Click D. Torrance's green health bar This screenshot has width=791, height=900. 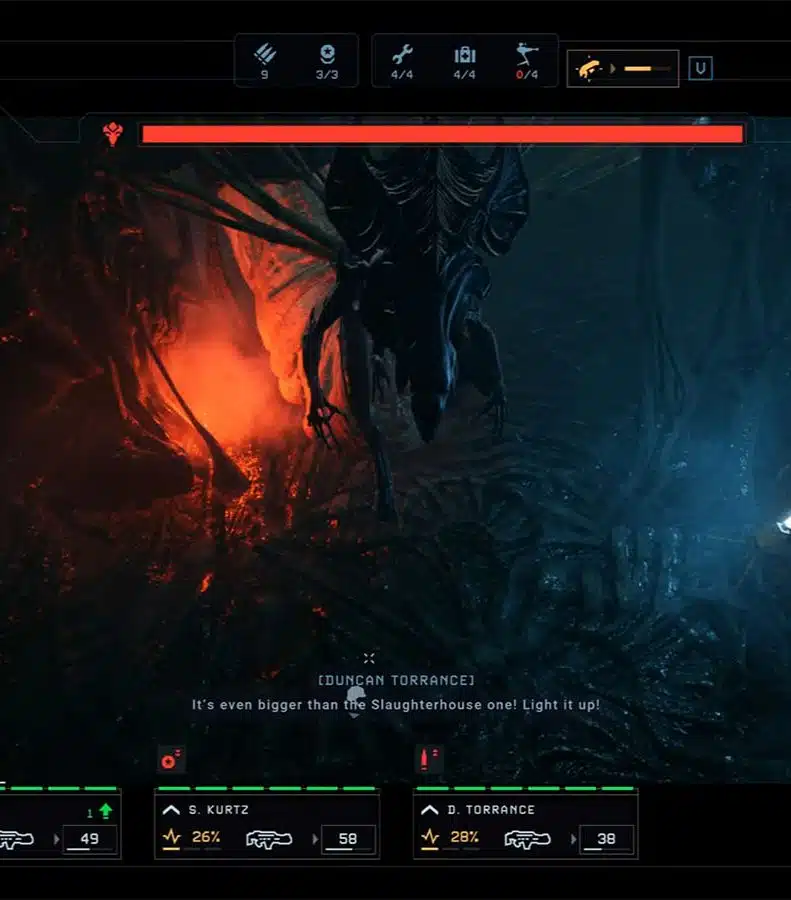pos(525,789)
